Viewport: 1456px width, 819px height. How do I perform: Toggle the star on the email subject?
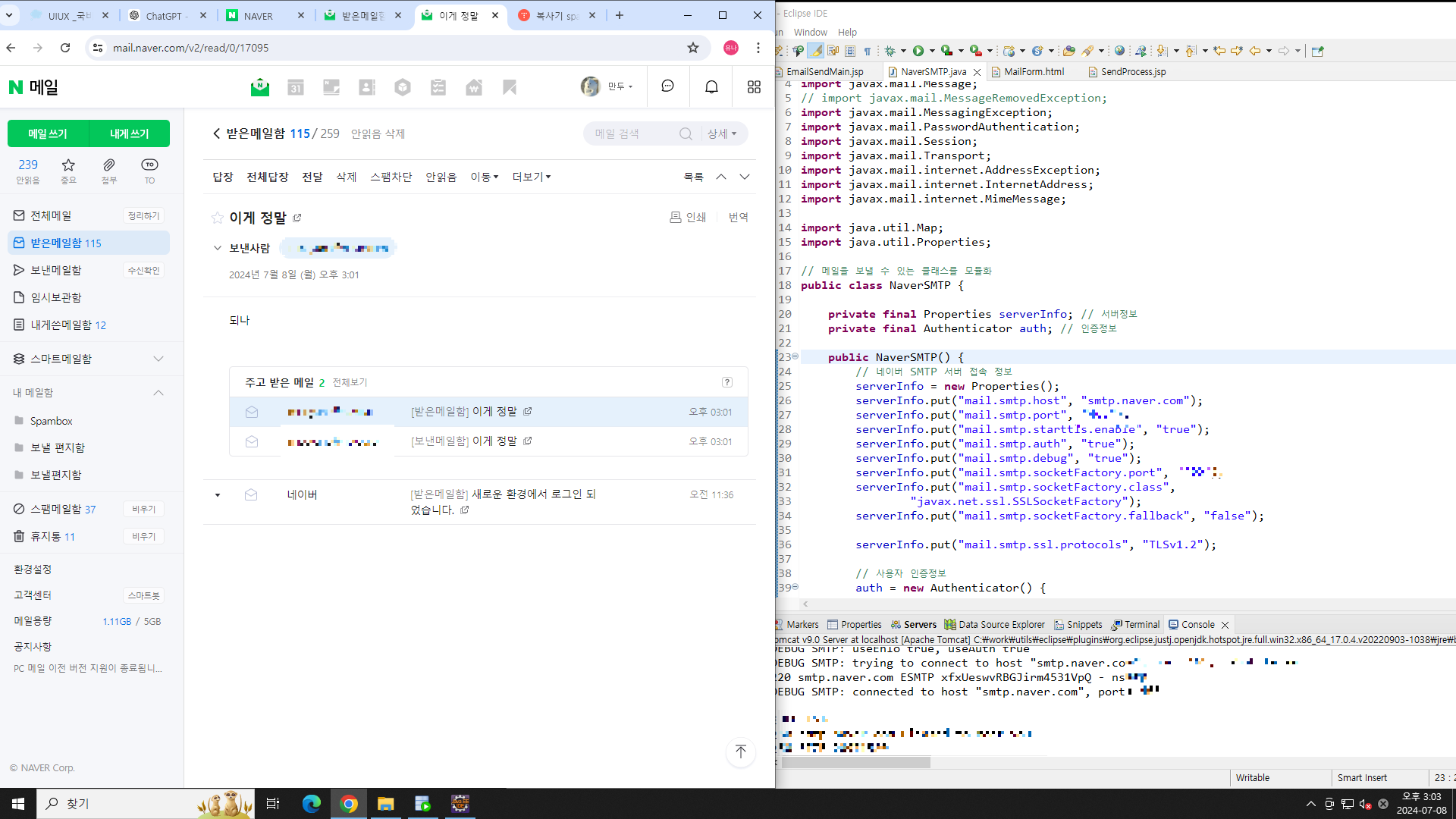[x=218, y=218]
